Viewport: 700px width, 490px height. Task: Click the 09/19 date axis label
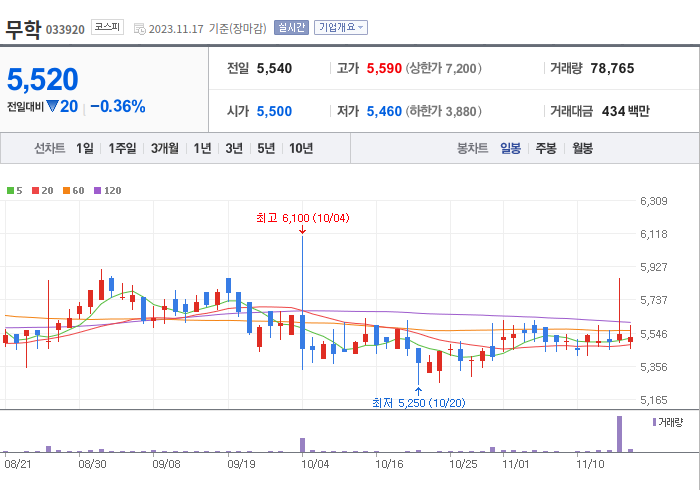[242, 464]
